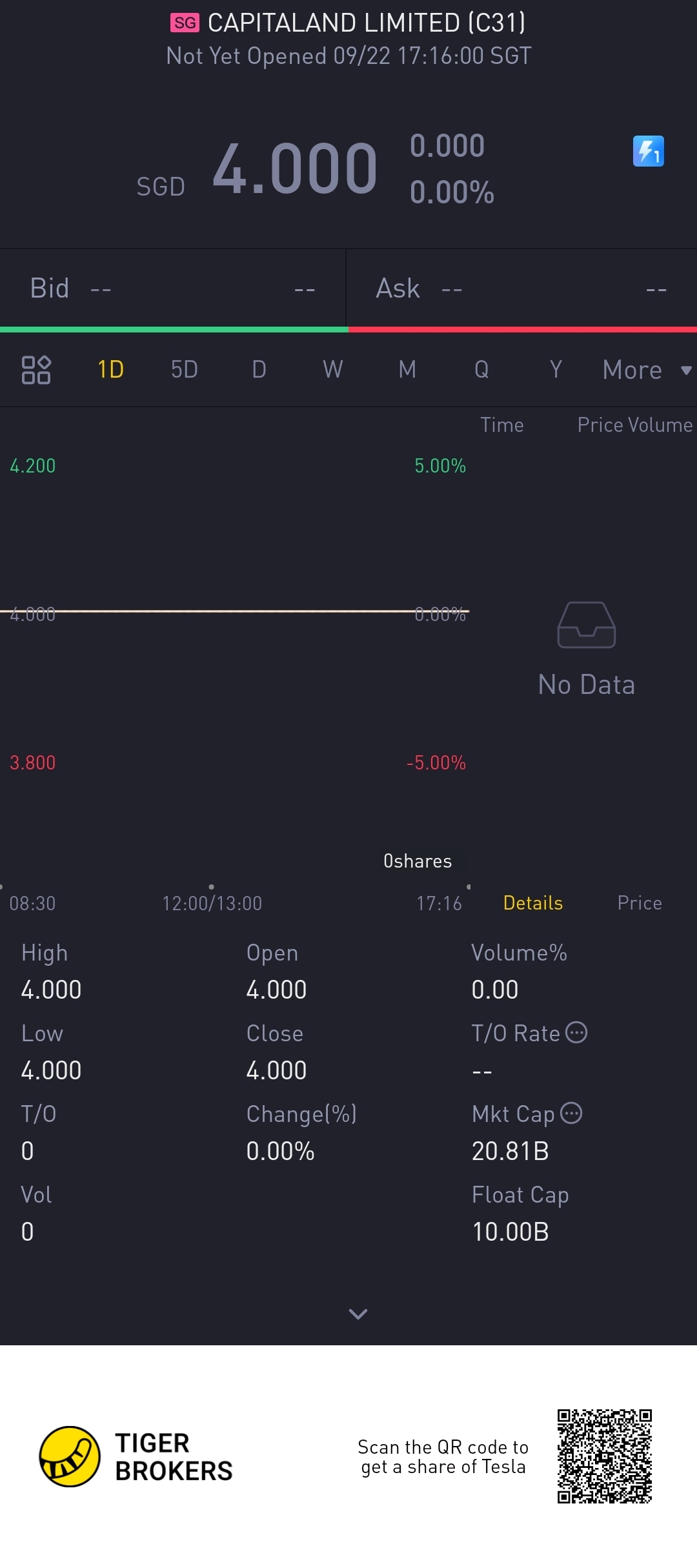Open the chart layout grid icon
Image resolution: width=697 pixels, height=1568 pixels.
click(36, 370)
